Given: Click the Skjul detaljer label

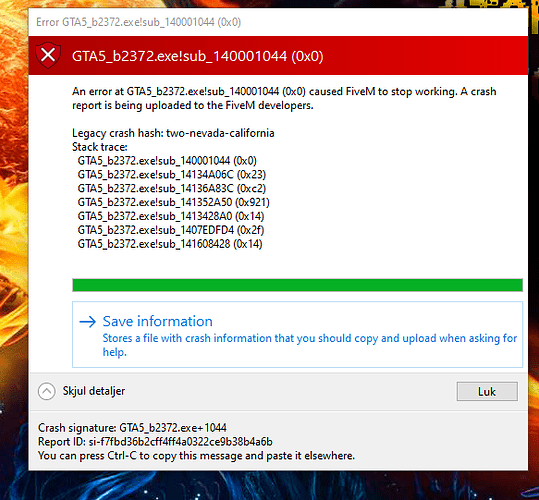Looking at the screenshot, I should pos(94,391).
